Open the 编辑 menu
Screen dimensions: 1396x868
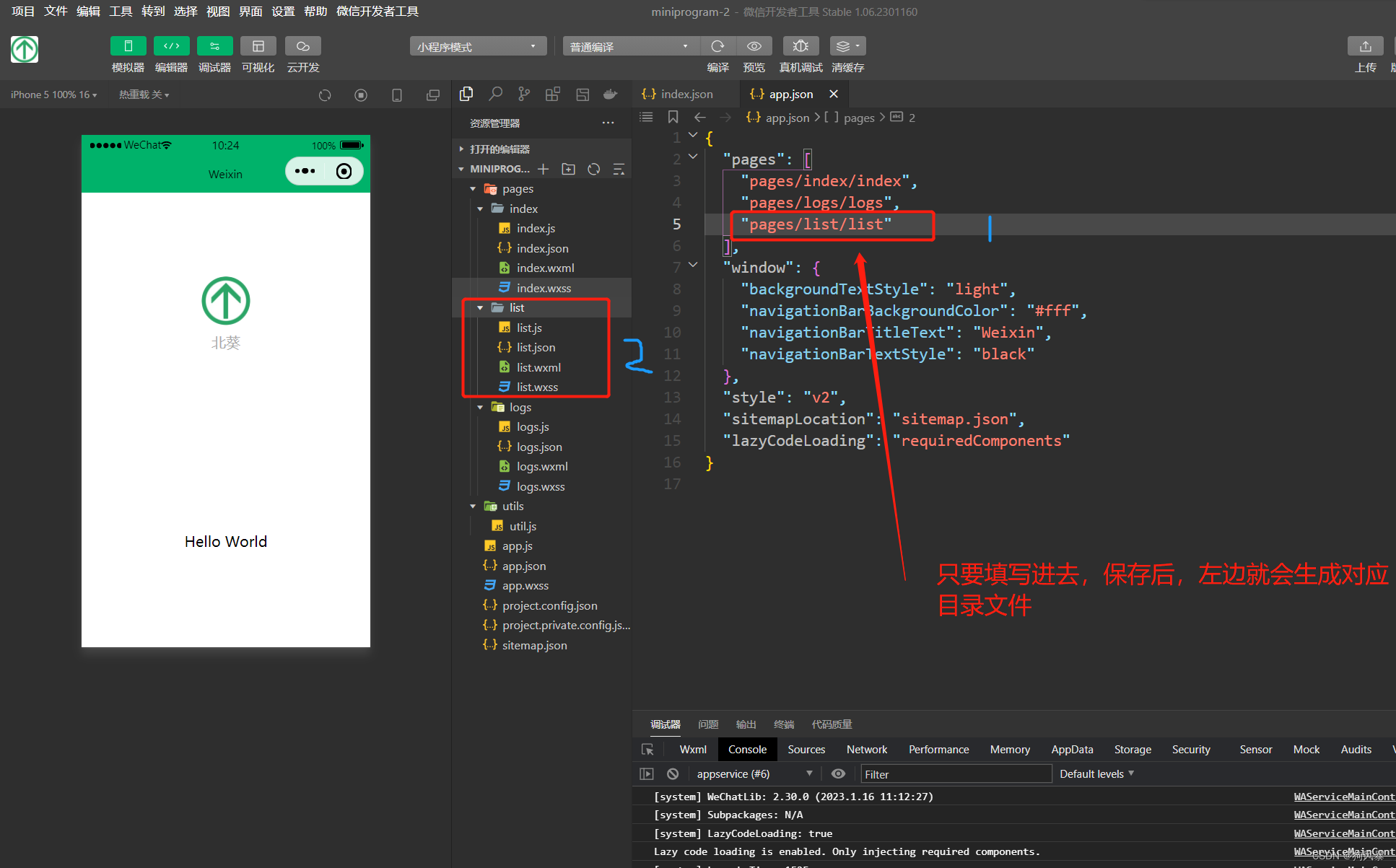click(88, 12)
